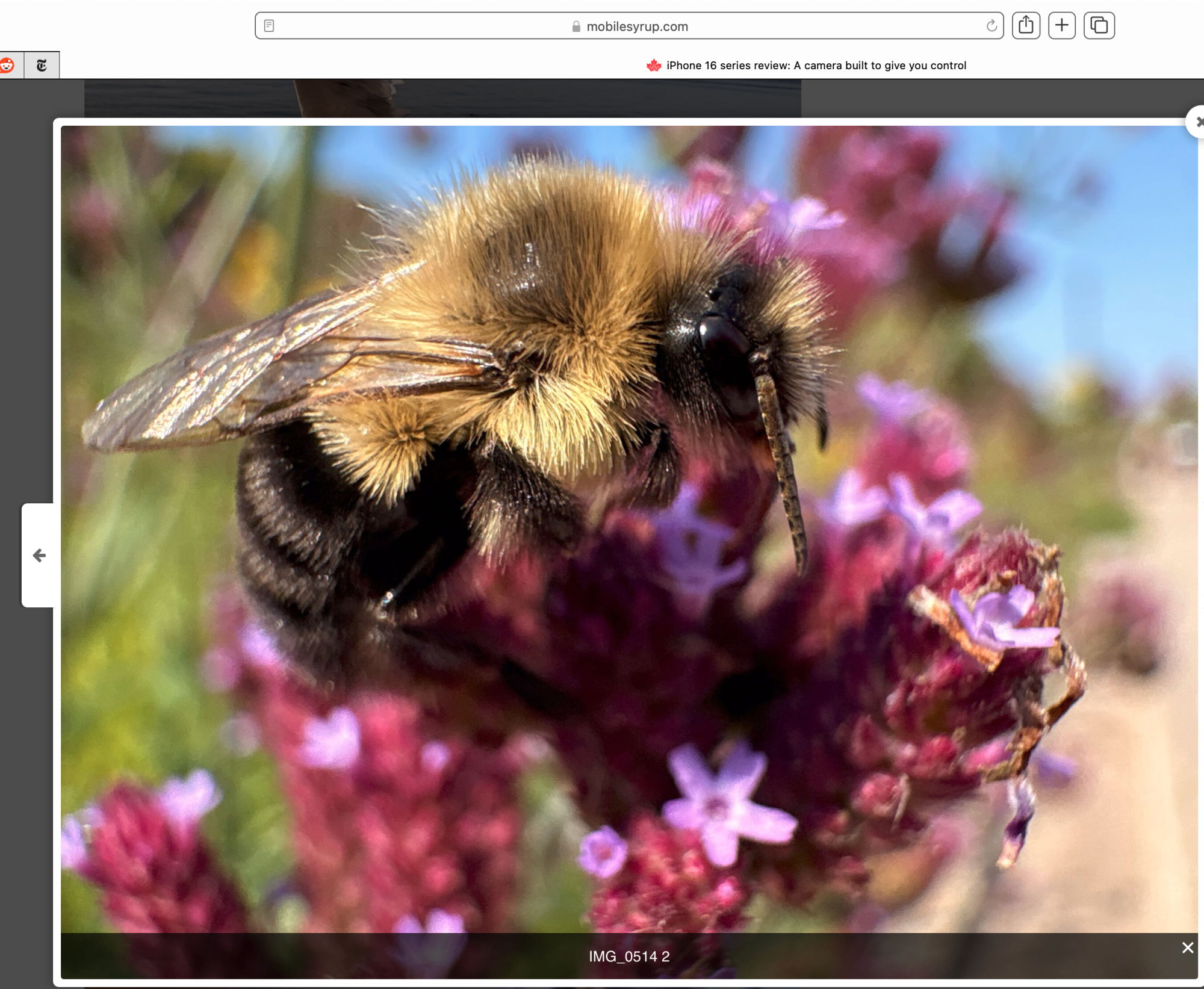This screenshot has width=1204, height=989.
Task: Click the Share button in Safari toolbar
Action: [x=1026, y=25]
